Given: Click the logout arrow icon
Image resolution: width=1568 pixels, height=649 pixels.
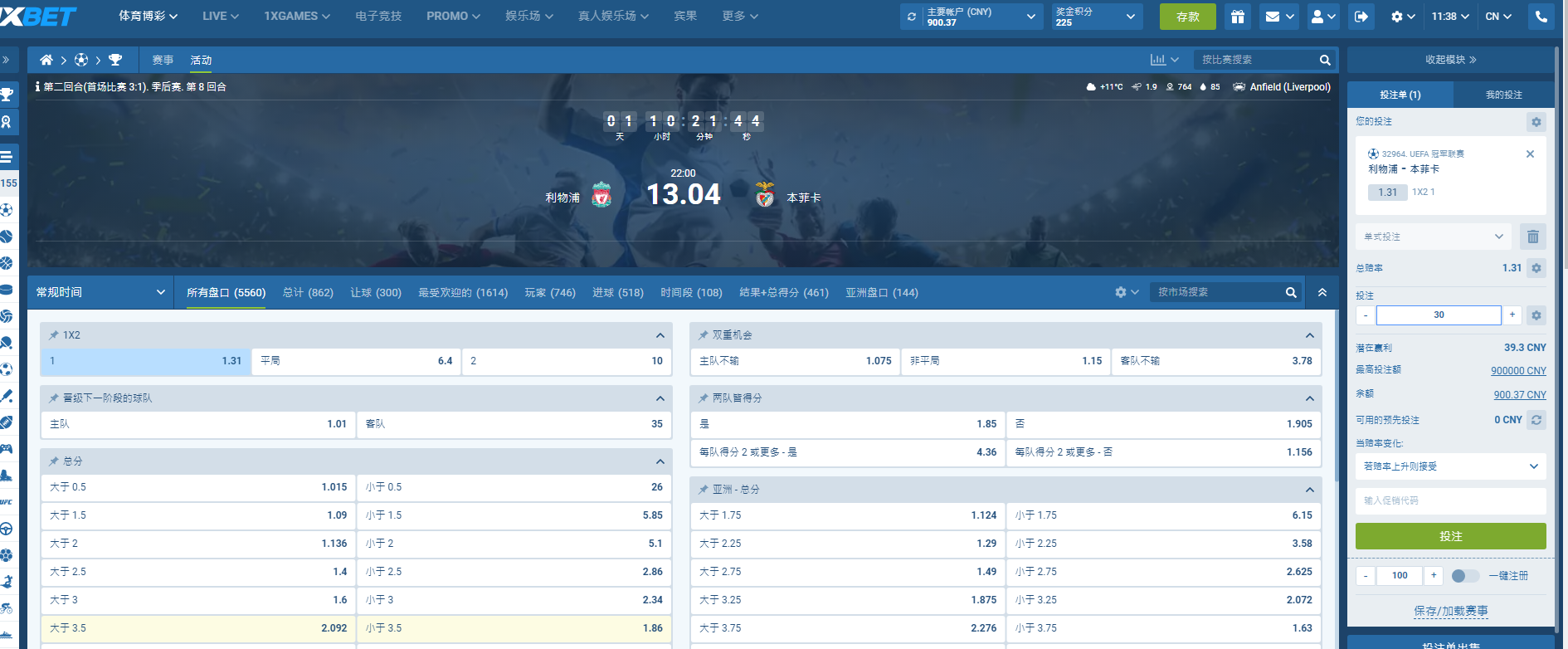Looking at the screenshot, I should click(1361, 17).
